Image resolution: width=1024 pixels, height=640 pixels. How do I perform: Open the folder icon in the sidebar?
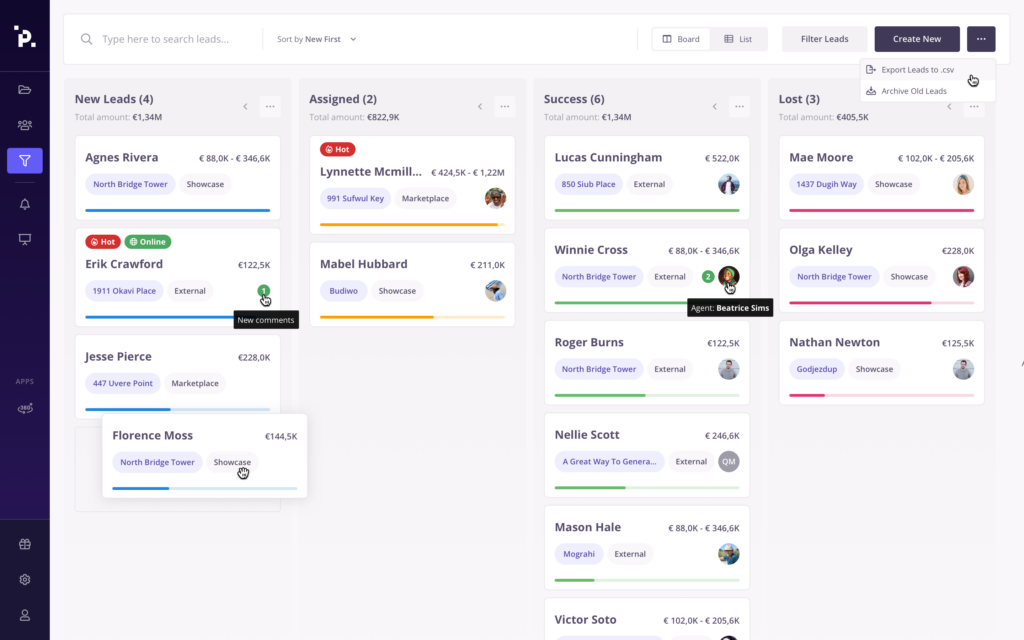click(x=25, y=89)
